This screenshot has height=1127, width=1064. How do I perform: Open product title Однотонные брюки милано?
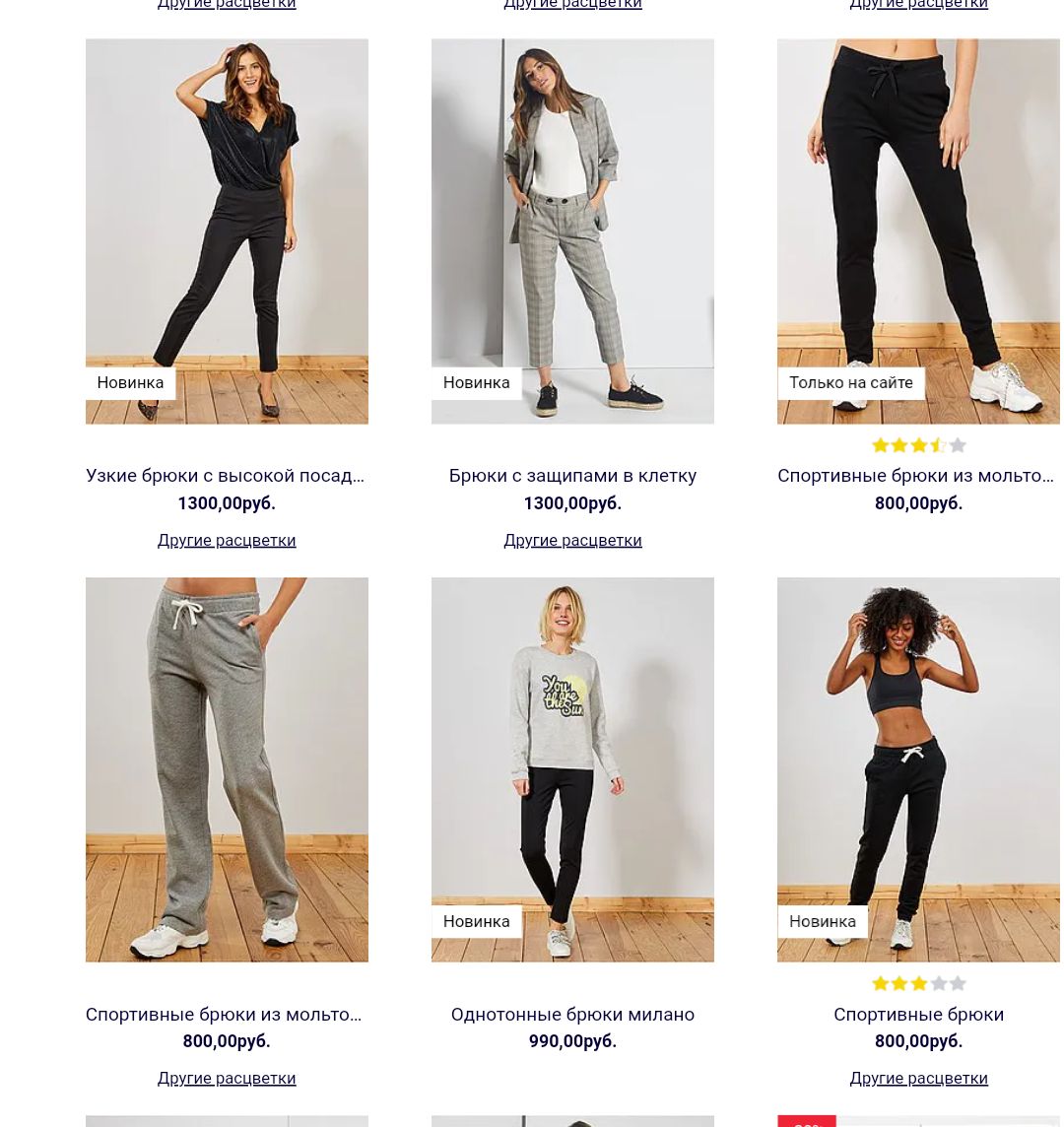pyautogui.click(x=572, y=1014)
